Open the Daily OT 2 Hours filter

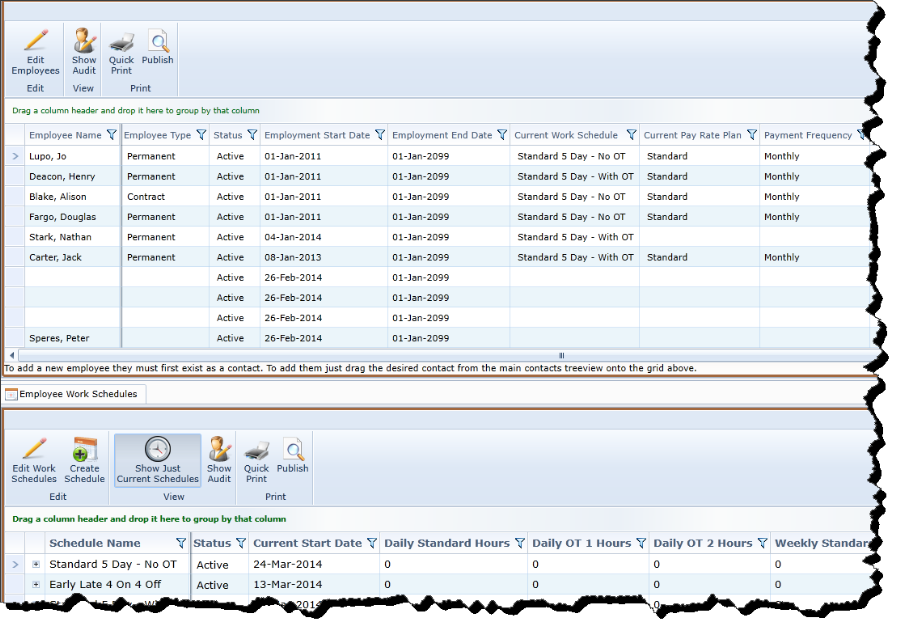762,543
